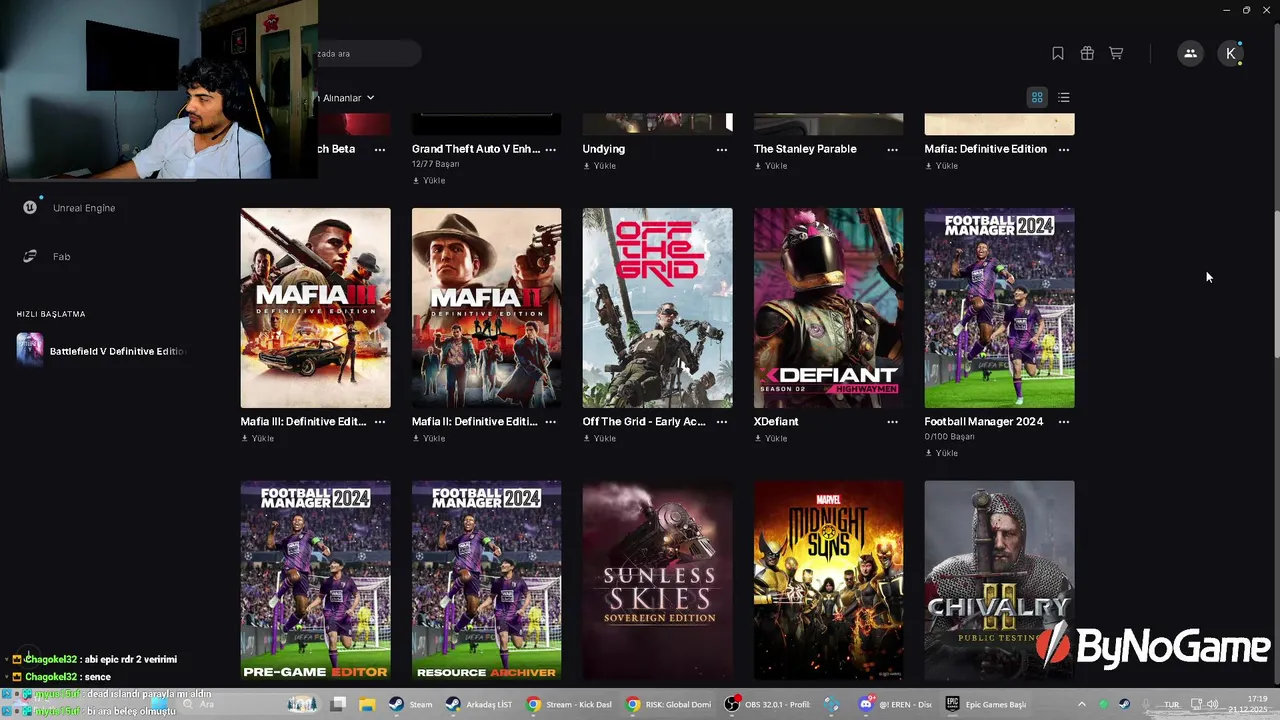The image size is (1280, 720).
Task: Open Steam from the taskbar
Action: click(x=411, y=704)
